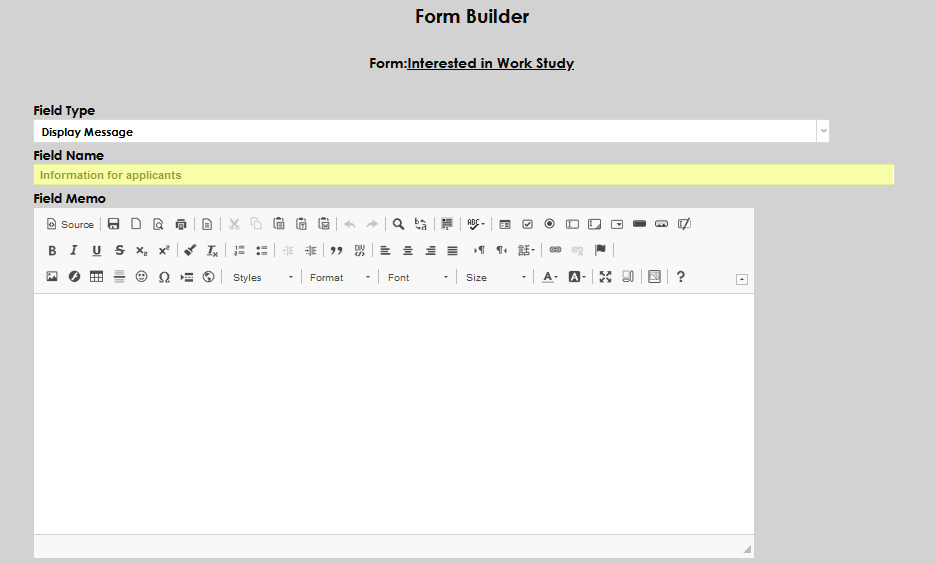936x563 pixels.
Task: Insert a horizontal line
Action: (x=119, y=277)
